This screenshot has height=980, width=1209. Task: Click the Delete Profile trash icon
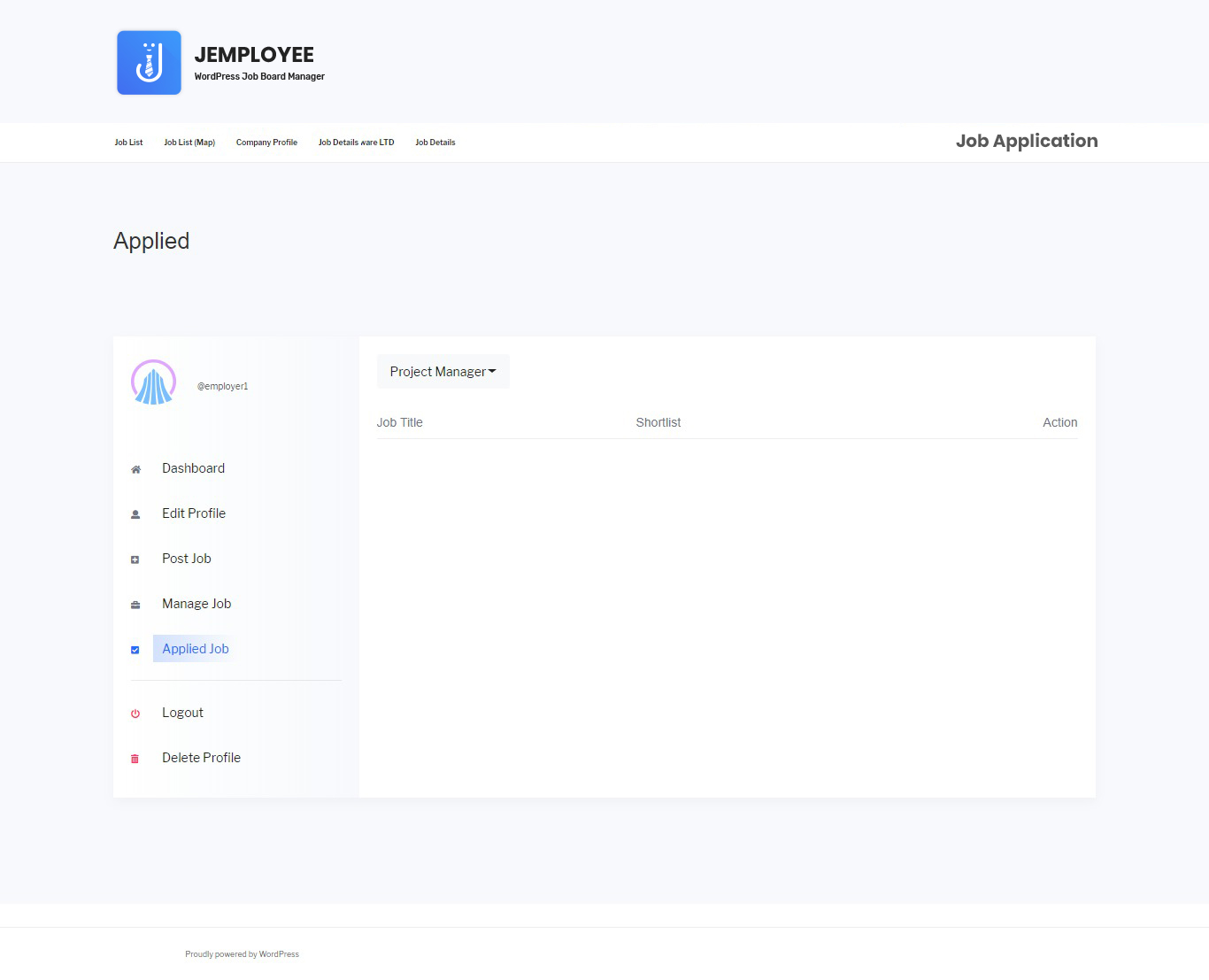coord(135,759)
